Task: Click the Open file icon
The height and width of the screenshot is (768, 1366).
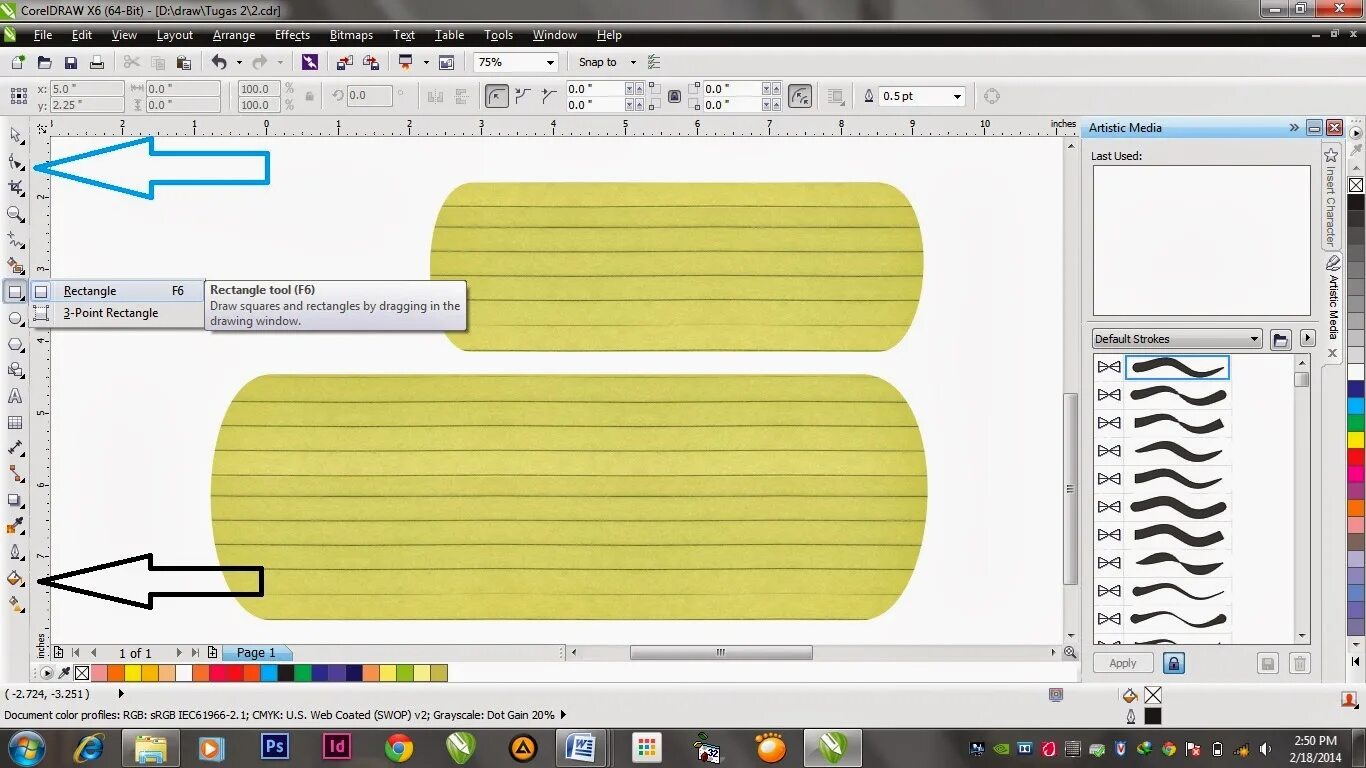Action: (x=44, y=62)
